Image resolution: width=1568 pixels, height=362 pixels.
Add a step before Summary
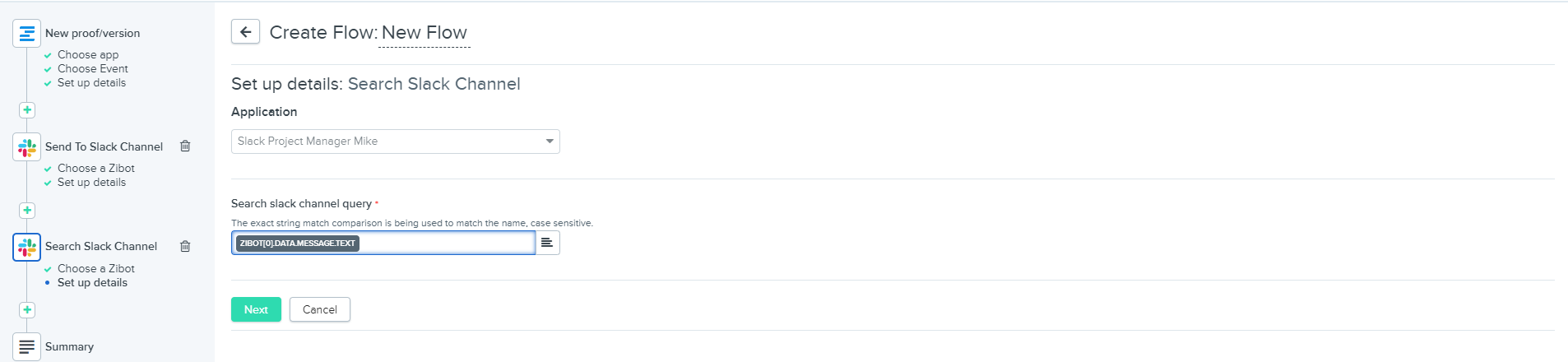27,310
